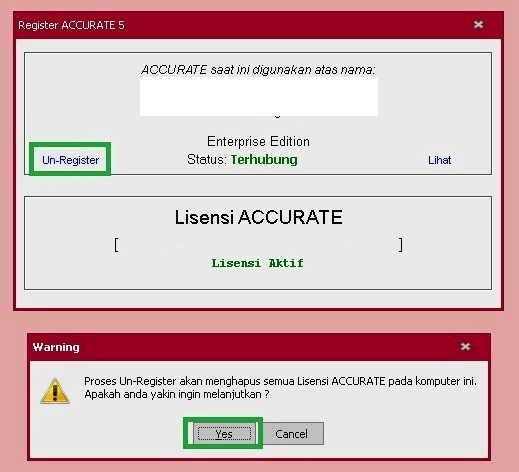Click the Enterprise Edition label
Screen dimensions: 519x472
(258, 141)
